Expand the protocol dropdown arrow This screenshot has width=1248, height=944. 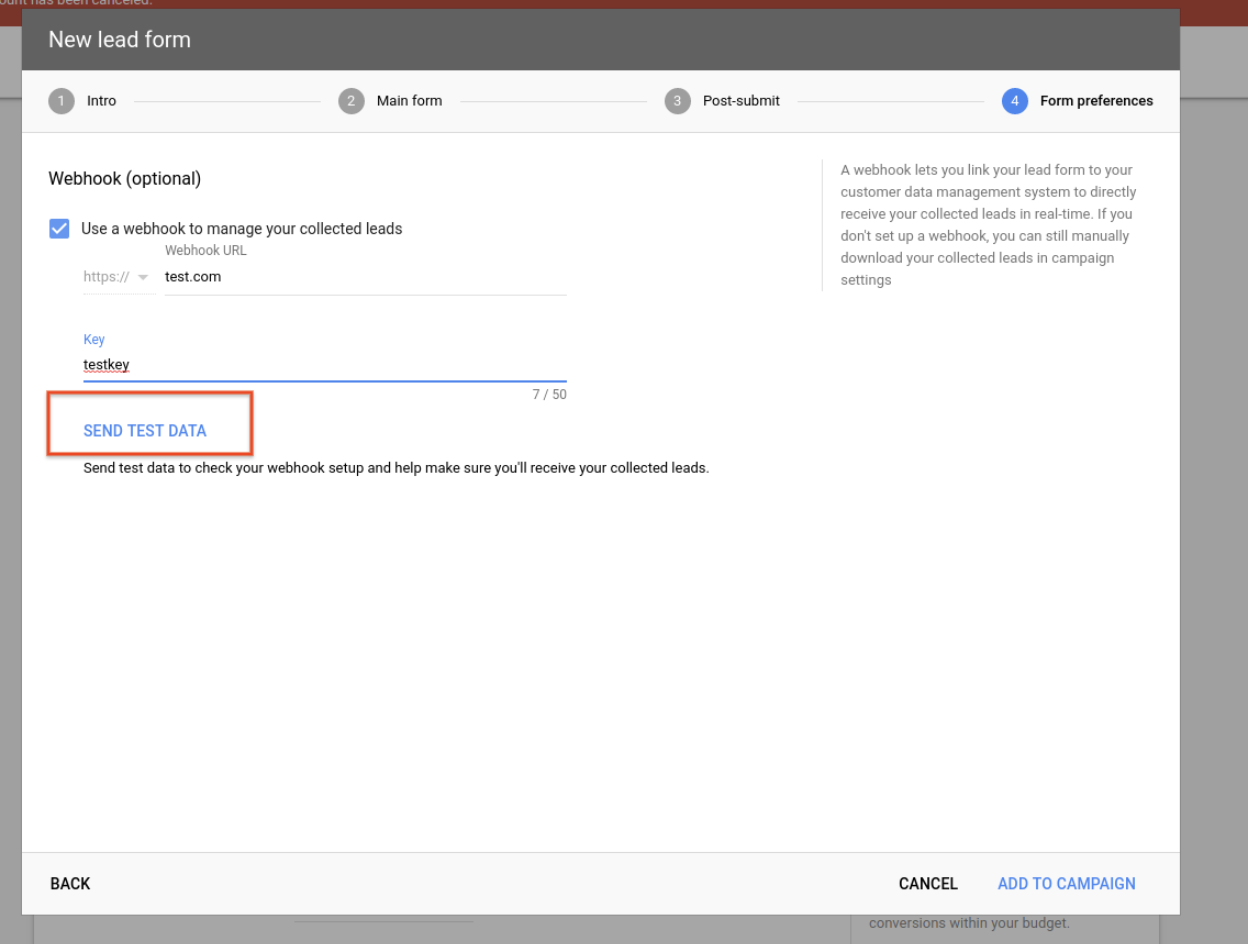click(142, 278)
